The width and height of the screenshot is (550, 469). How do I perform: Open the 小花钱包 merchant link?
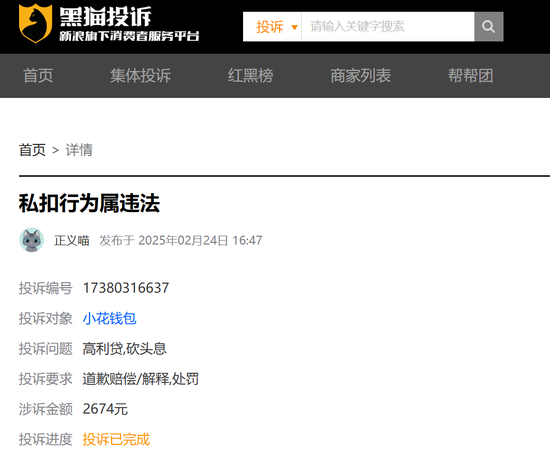tap(109, 319)
